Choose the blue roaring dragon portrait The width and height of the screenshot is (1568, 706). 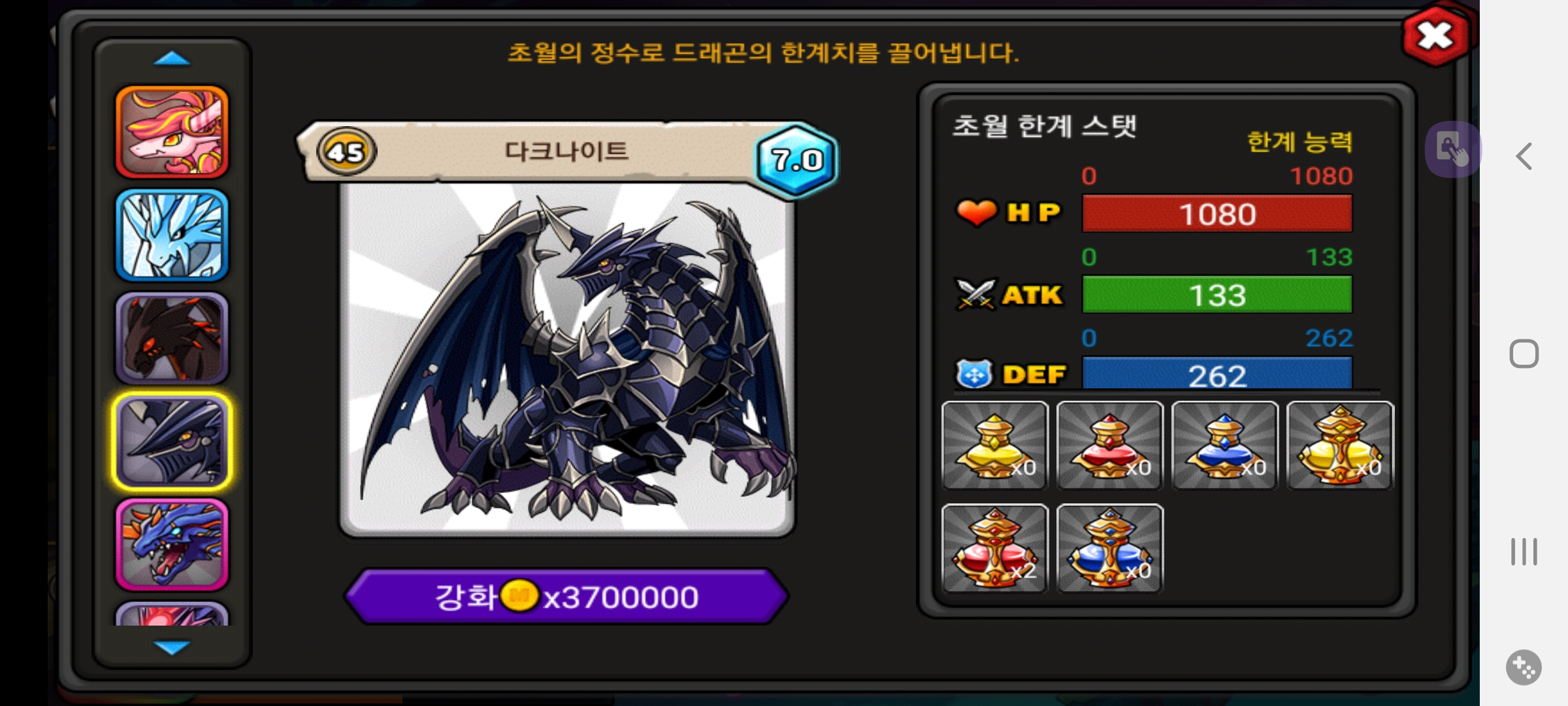[x=172, y=545]
